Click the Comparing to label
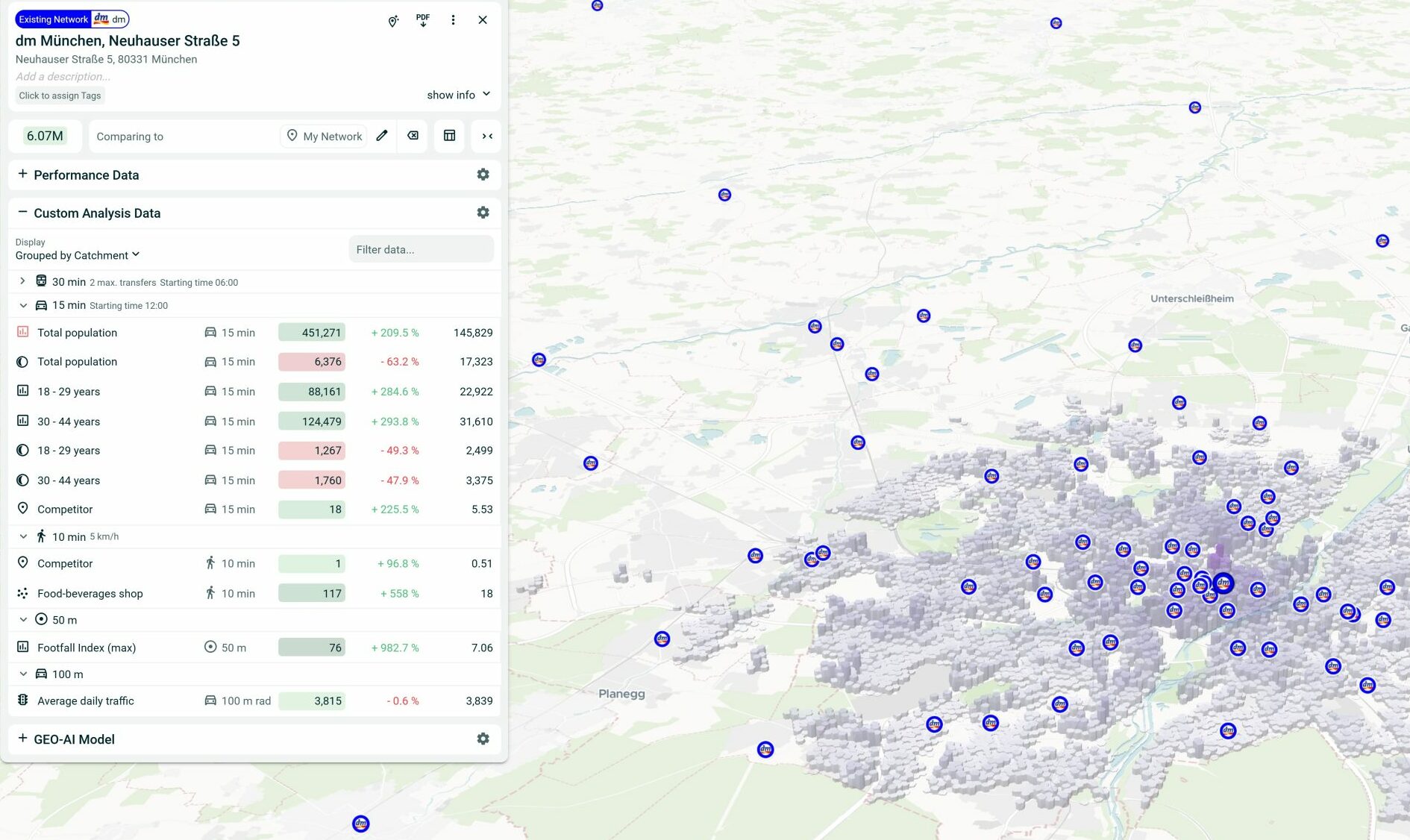The height and width of the screenshot is (840, 1410). 130,137
